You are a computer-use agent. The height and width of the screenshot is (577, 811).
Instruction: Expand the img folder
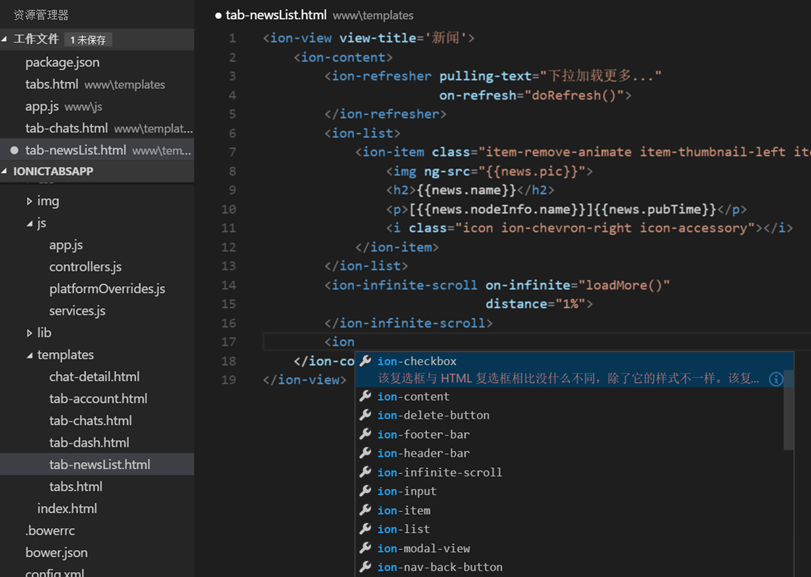[x=29, y=201]
